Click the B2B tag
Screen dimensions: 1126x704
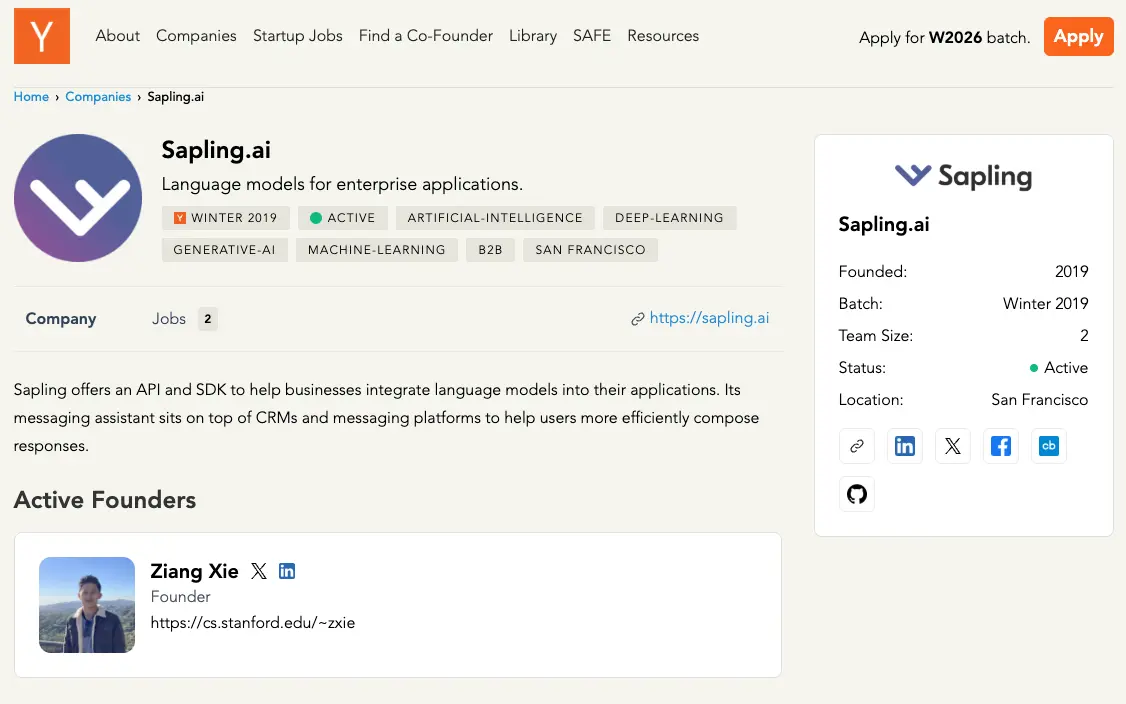pyautogui.click(x=490, y=250)
